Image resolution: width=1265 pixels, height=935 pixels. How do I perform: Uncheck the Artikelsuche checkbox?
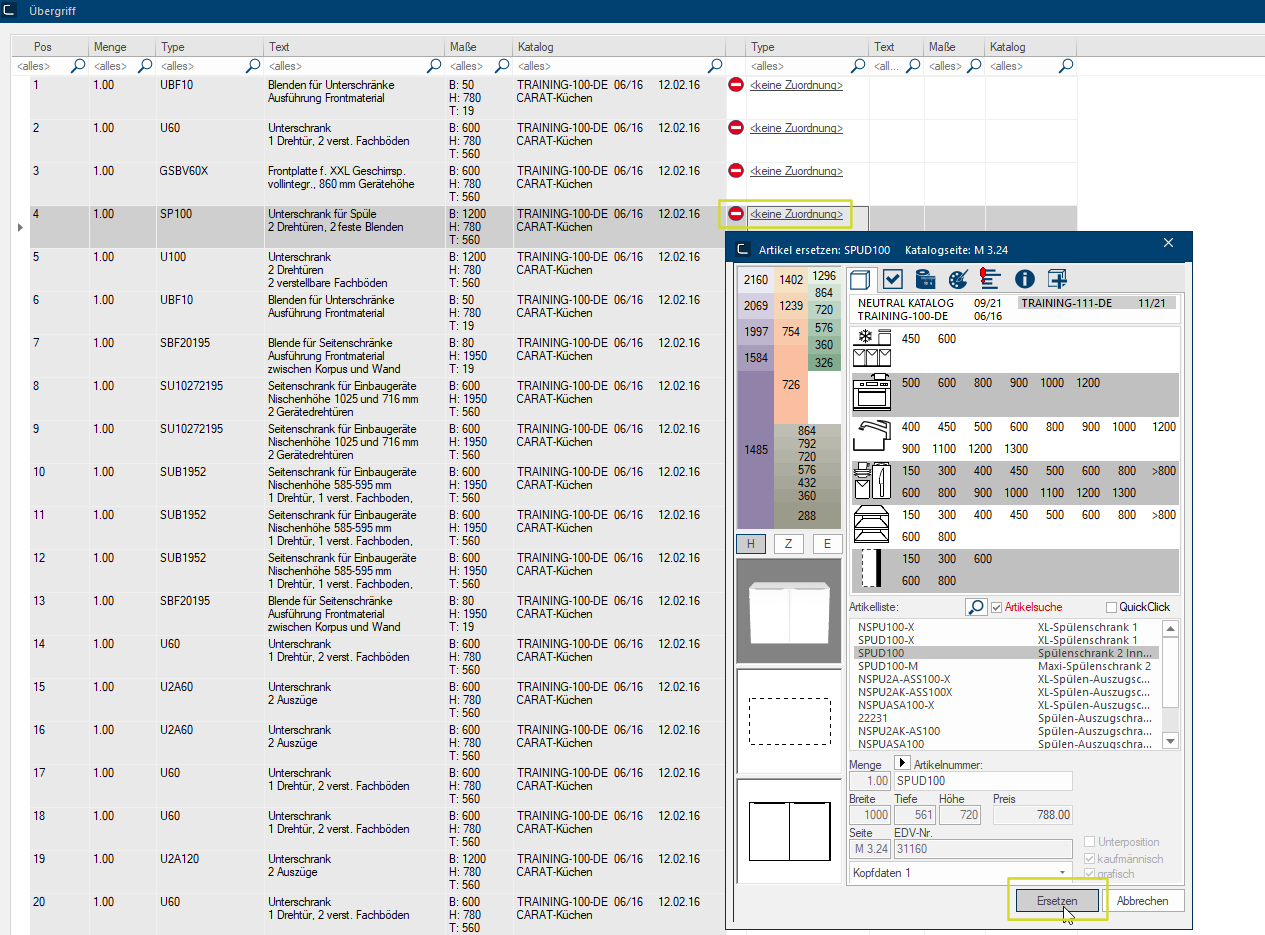click(996, 607)
